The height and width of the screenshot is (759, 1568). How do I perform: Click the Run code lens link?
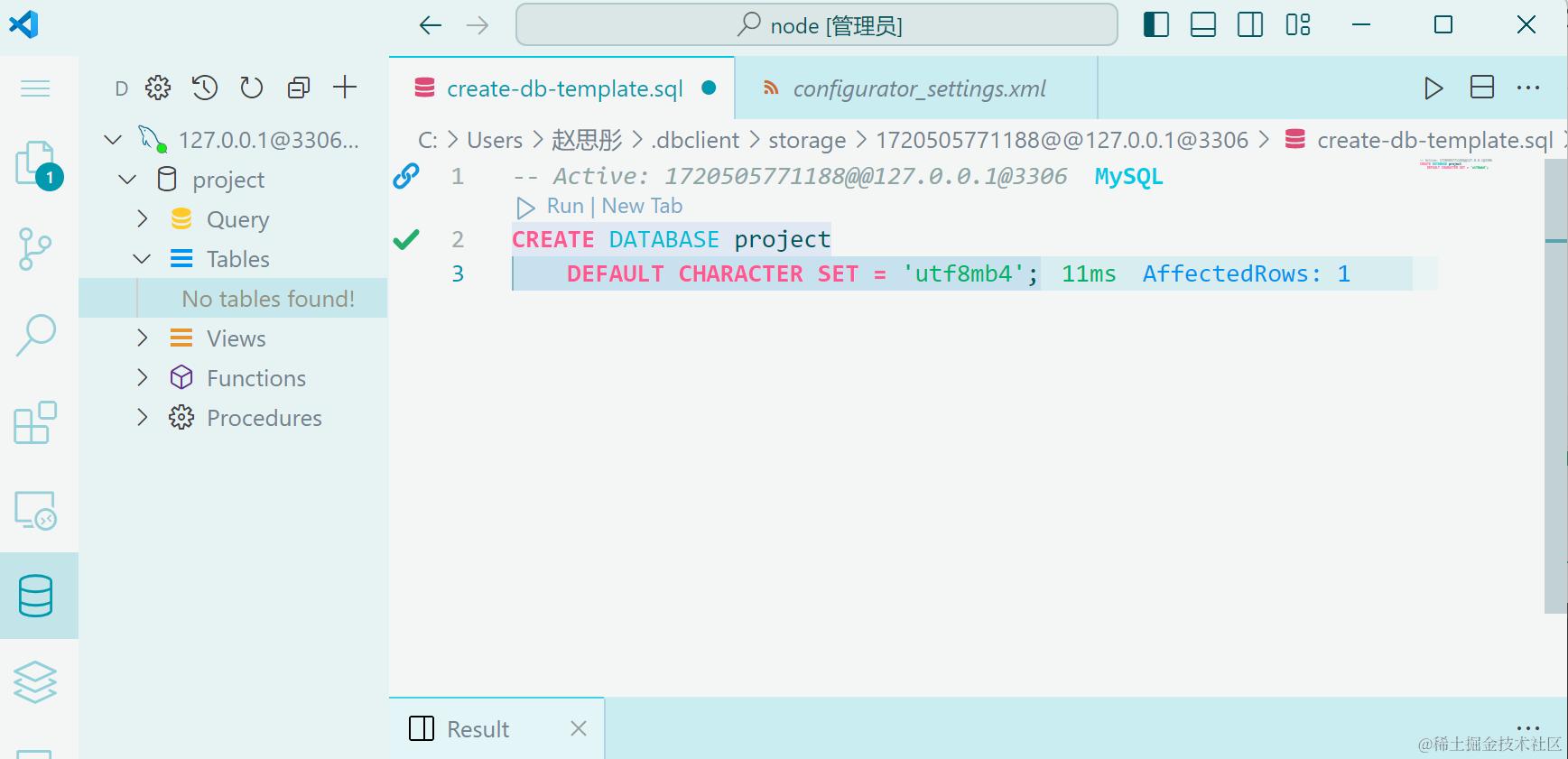point(564,207)
